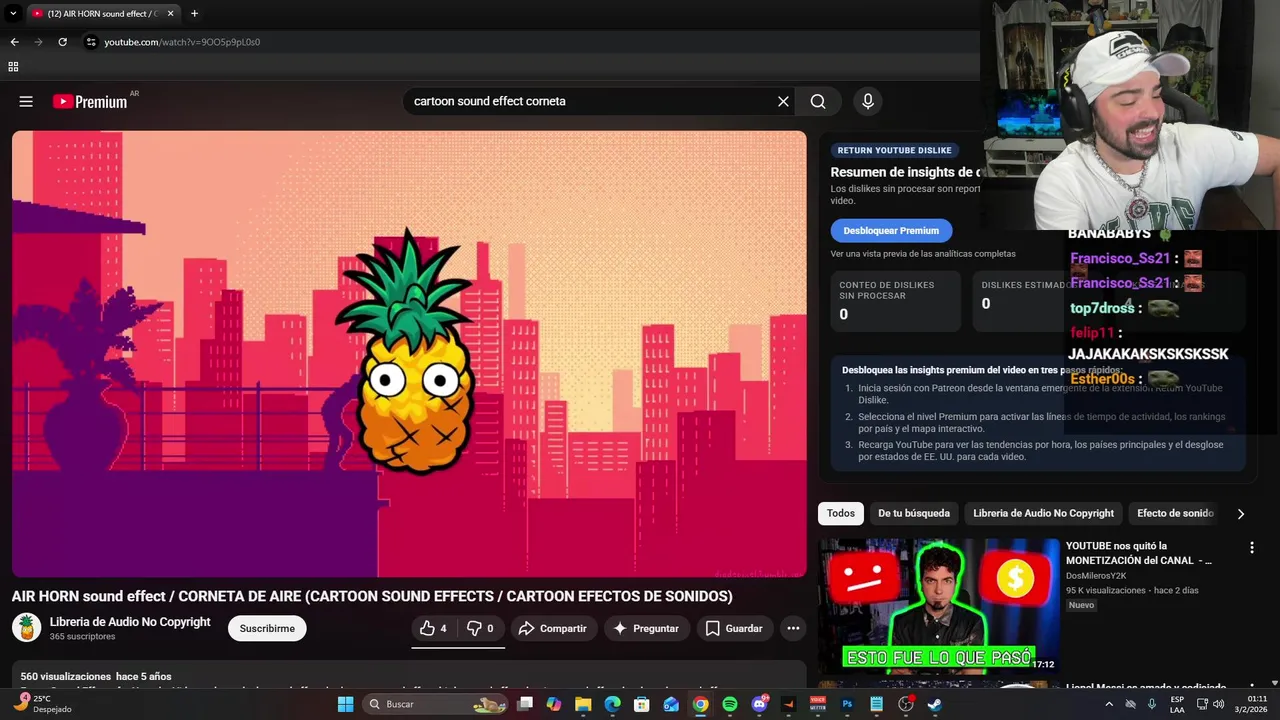The width and height of the screenshot is (1280, 720).
Task: Open MONETIZACIÓN del CANAL video thumbnail
Action: tap(939, 606)
